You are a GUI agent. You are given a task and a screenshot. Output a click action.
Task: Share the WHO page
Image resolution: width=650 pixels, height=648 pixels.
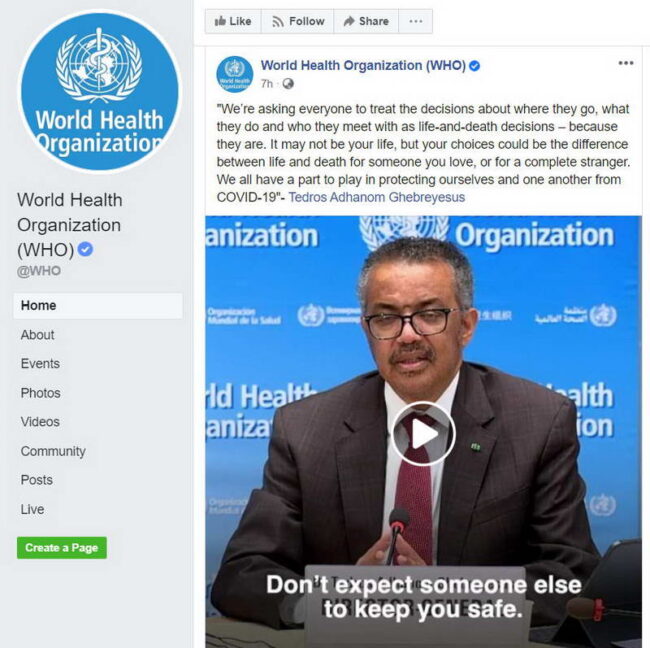(x=366, y=21)
